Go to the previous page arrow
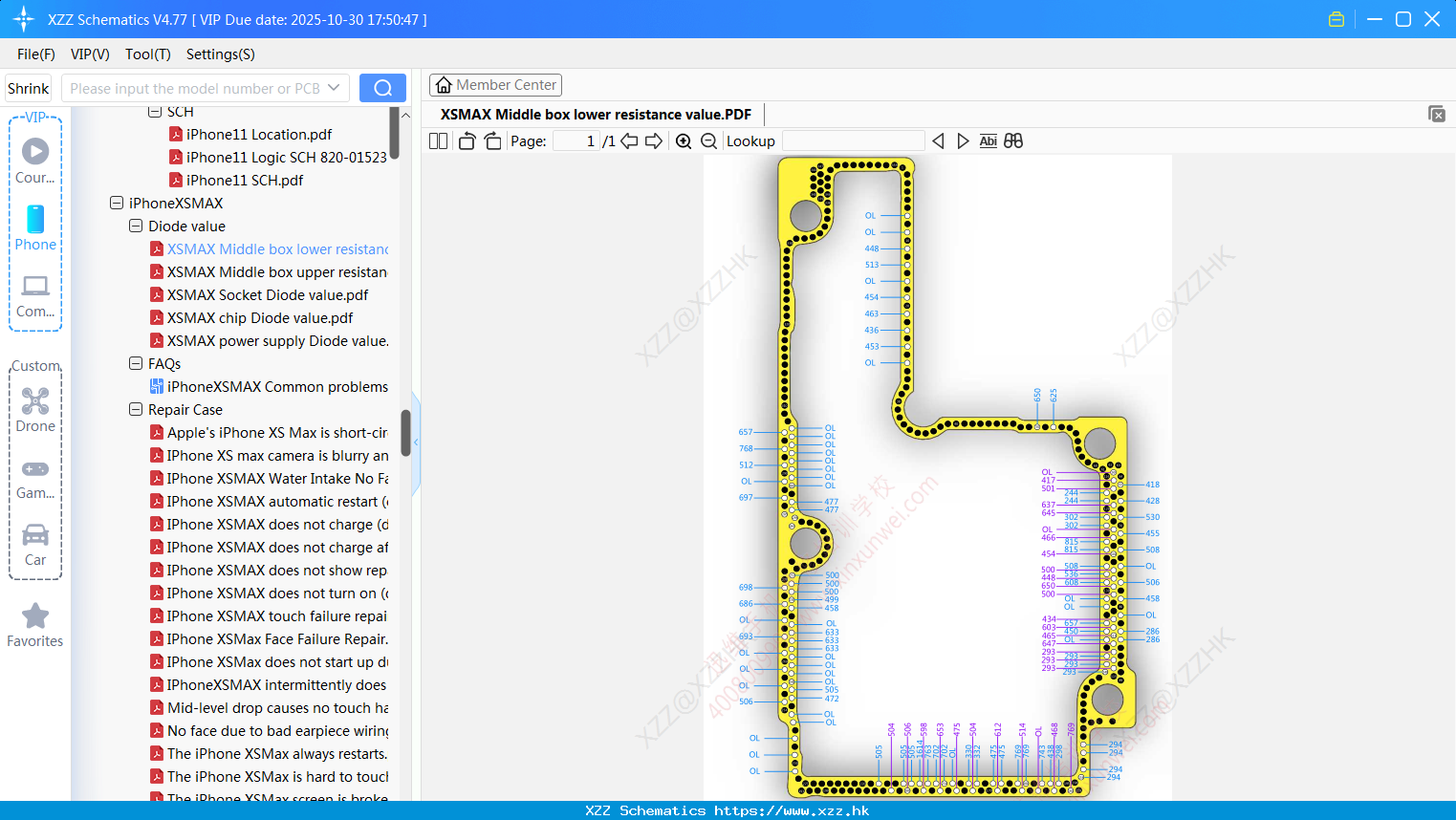The image size is (1456, 820). [629, 140]
